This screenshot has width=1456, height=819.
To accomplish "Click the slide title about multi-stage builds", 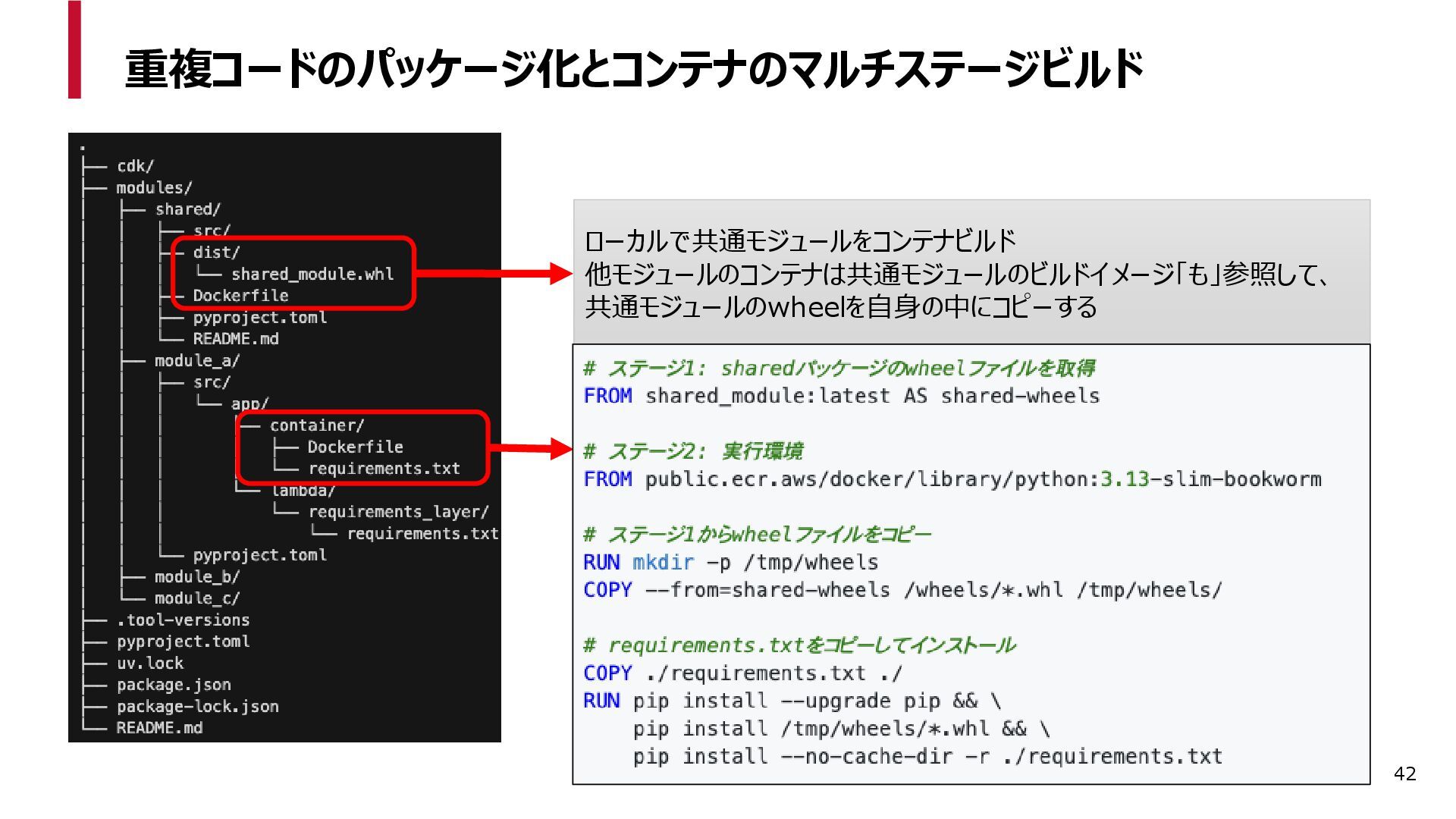I will [634, 69].
